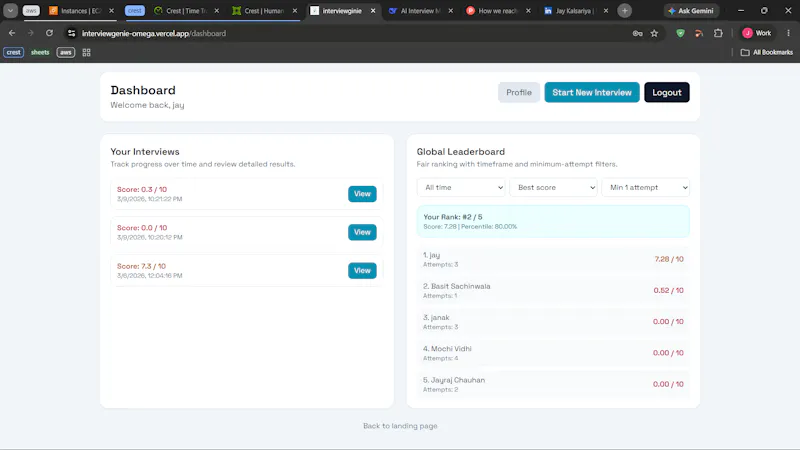Close the interviewginie tab
This screenshot has height=450, width=800.
(x=373, y=11)
